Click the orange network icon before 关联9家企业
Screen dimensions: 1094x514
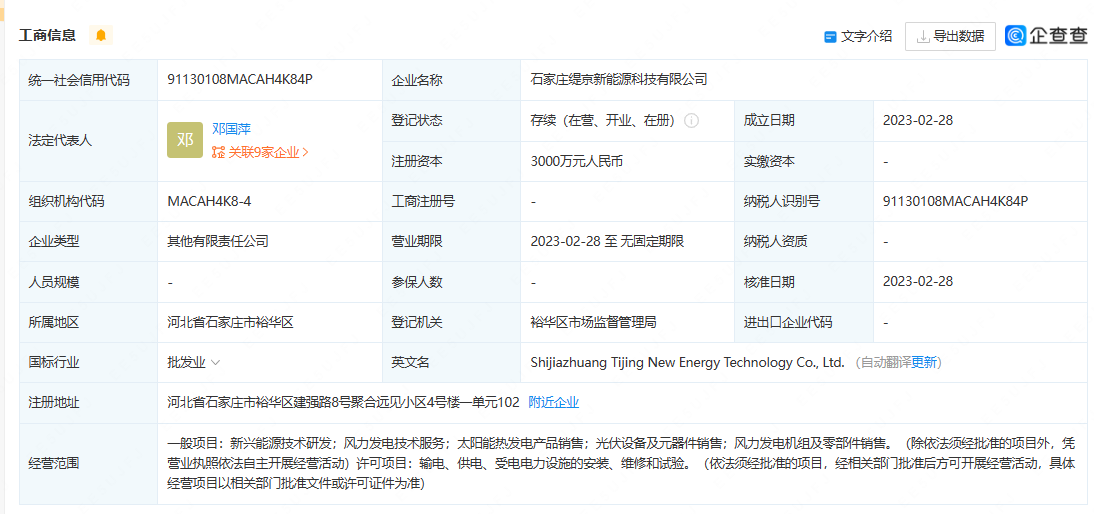click(219, 153)
